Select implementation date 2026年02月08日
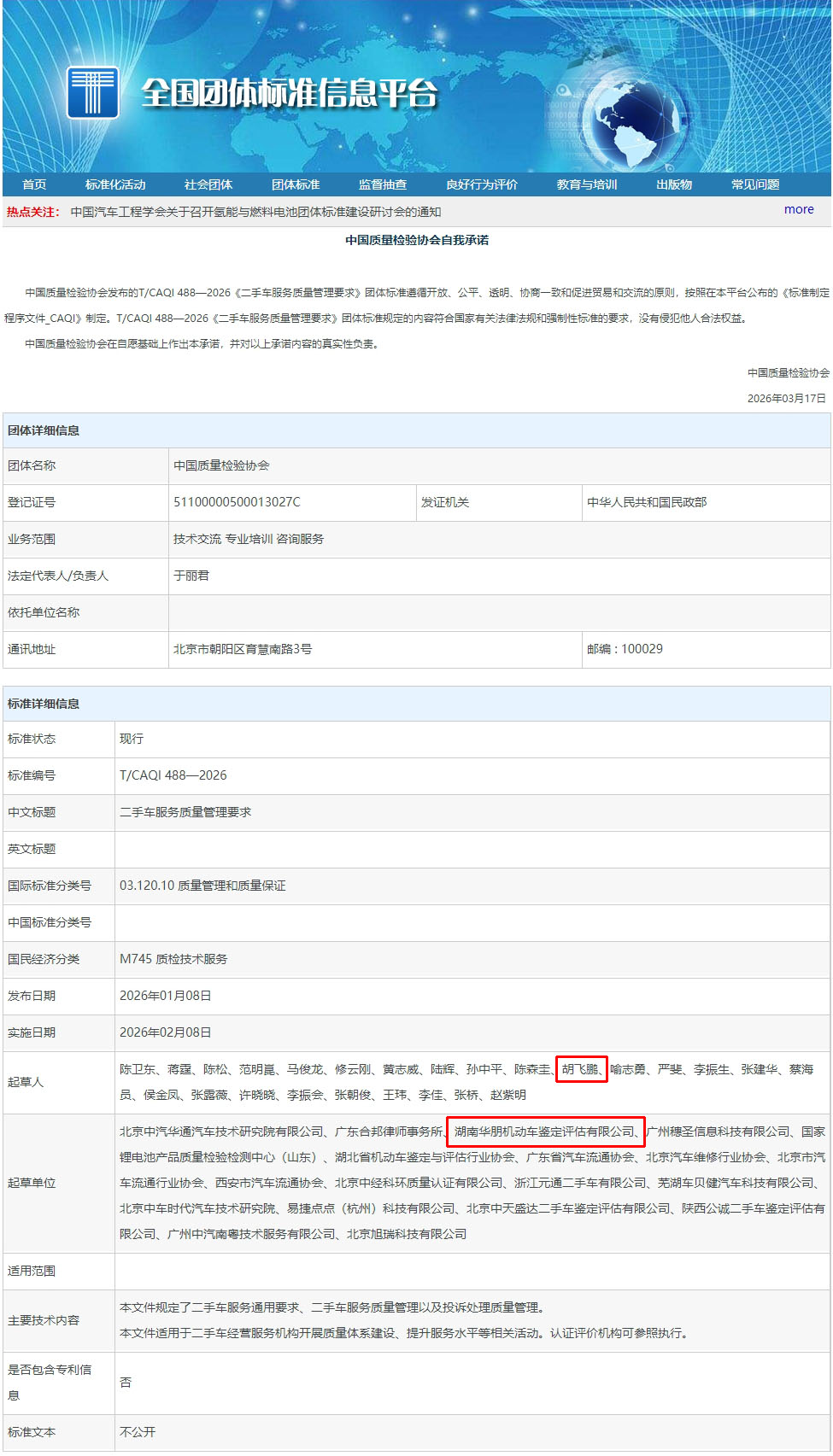Image resolution: width=833 pixels, height=1456 pixels. tap(166, 1032)
